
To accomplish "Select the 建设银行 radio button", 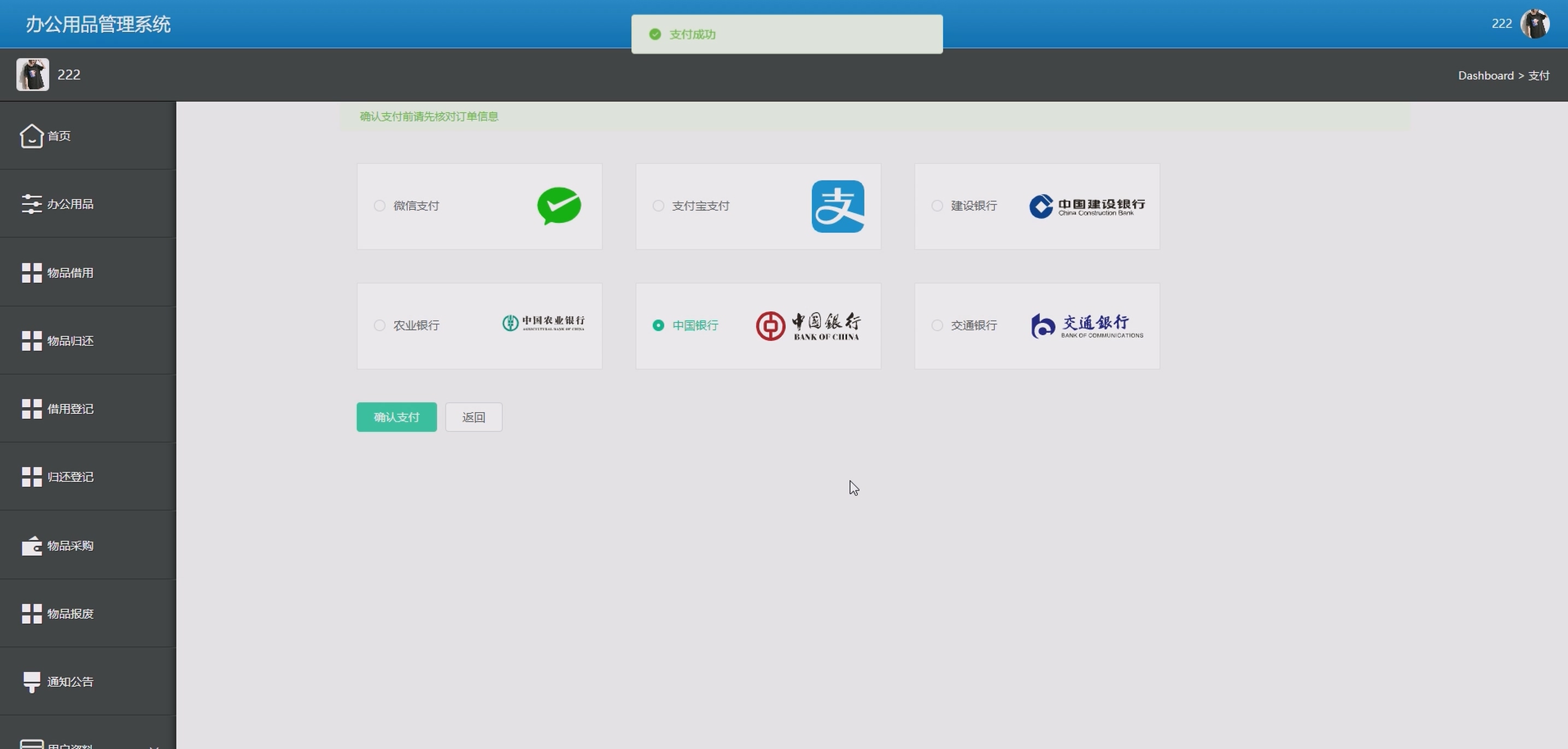I will click(x=937, y=206).
